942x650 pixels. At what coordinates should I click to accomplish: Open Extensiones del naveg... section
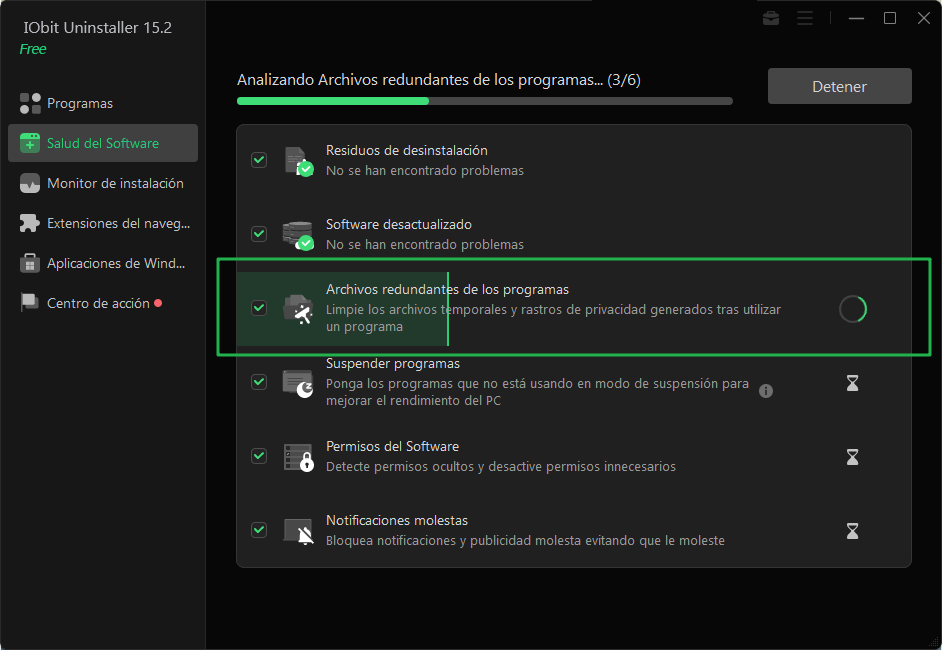pyautogui.click(x=103, y=223)
